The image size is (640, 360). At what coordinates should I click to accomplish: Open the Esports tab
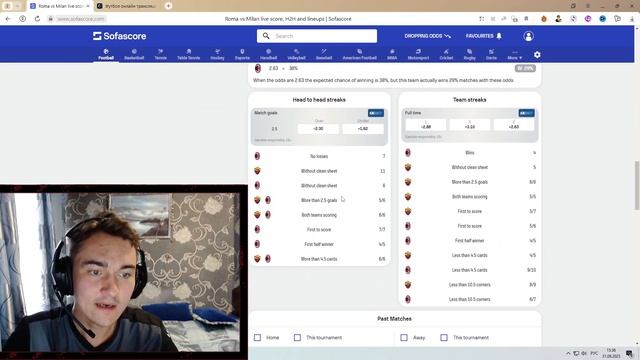pyautogui.click(x=242, y=54)
